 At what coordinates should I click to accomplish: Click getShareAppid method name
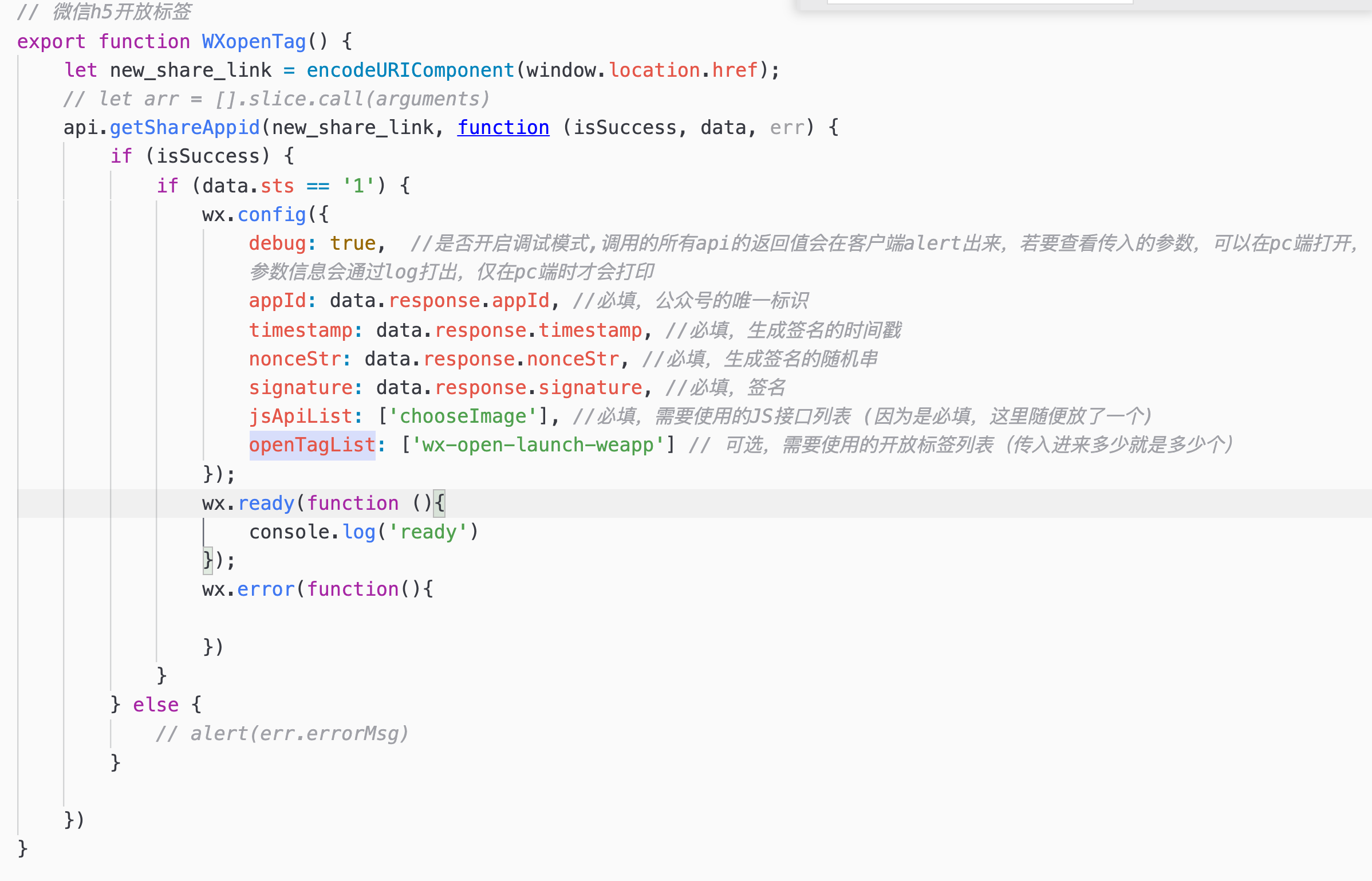[184, 127]
